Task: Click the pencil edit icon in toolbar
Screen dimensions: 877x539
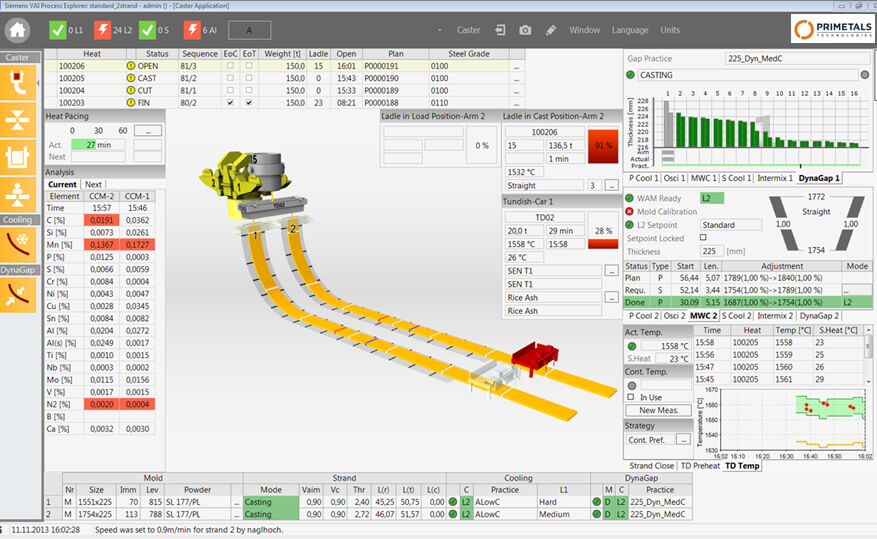Action: pyautogui.click(x=551, y=30)
